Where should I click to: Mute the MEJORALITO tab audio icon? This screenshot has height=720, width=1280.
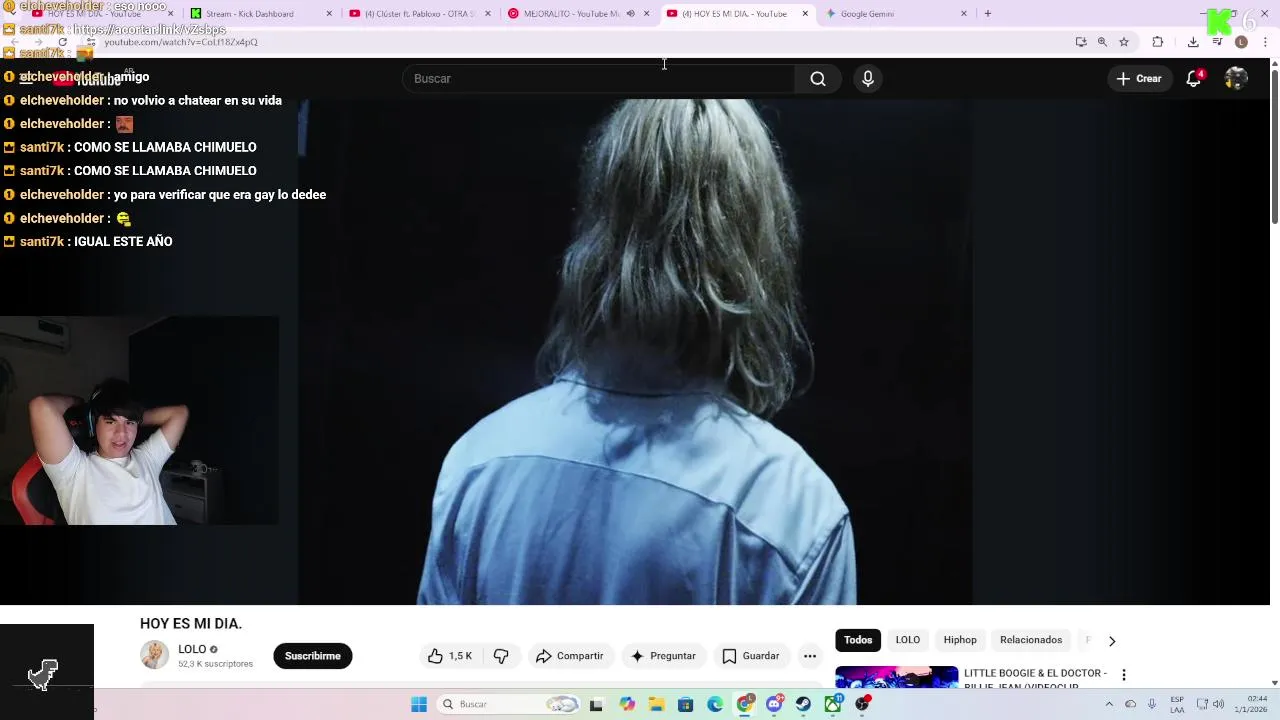point(631,14)
